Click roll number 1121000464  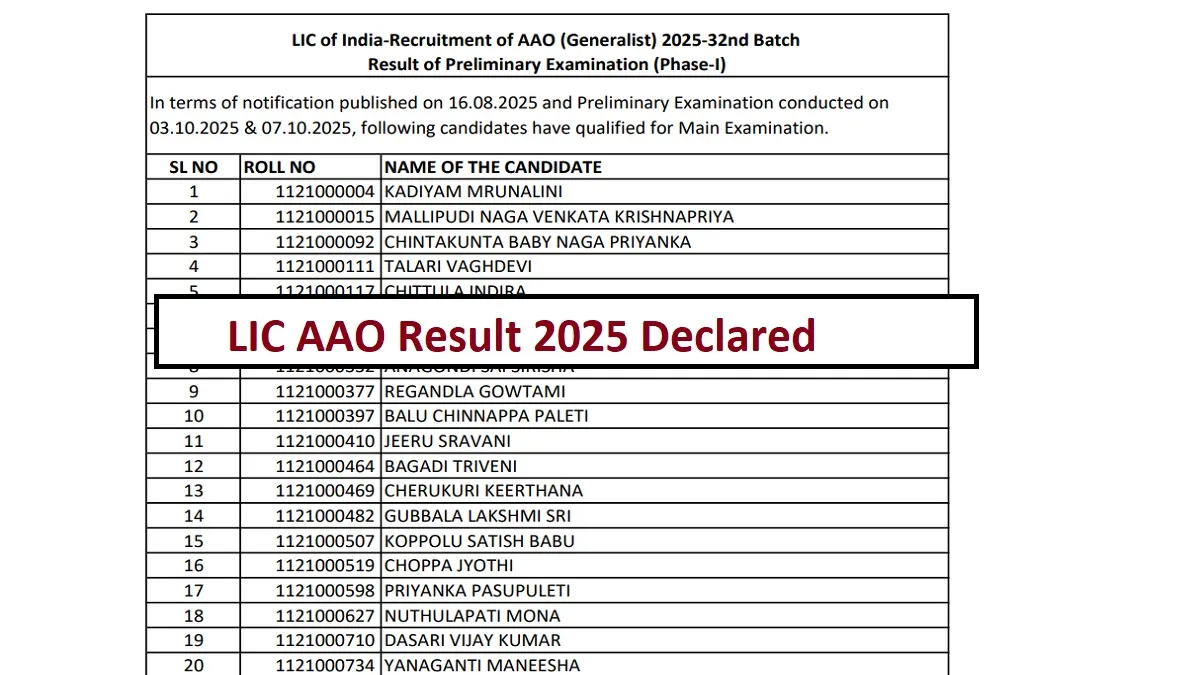point(325,466)
